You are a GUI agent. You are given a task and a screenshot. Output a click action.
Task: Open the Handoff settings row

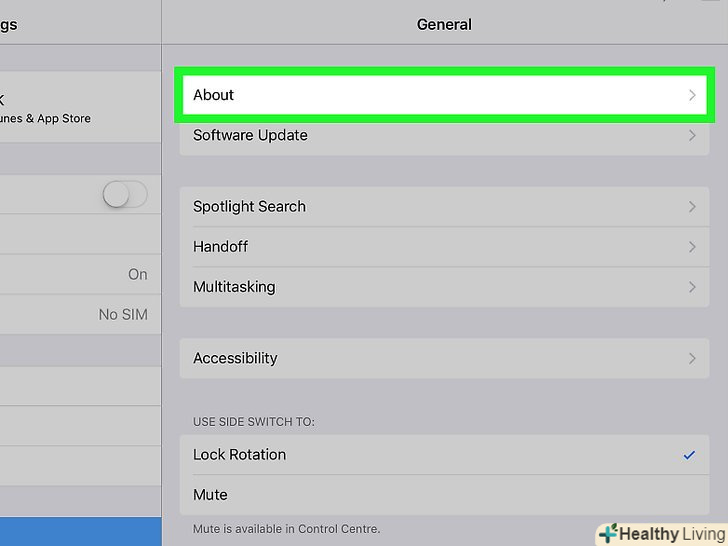click(440, 246)
